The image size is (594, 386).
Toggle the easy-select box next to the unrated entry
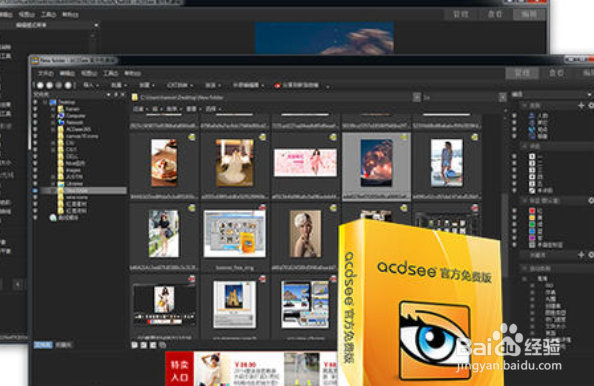click(514, 191)
